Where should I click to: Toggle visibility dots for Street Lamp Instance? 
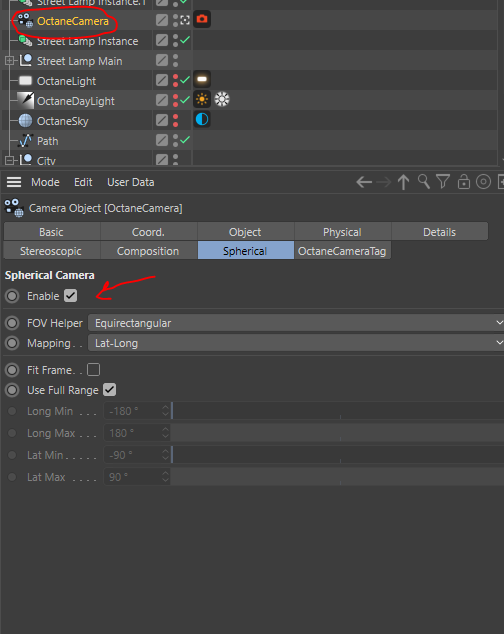[x=175, y=40]
